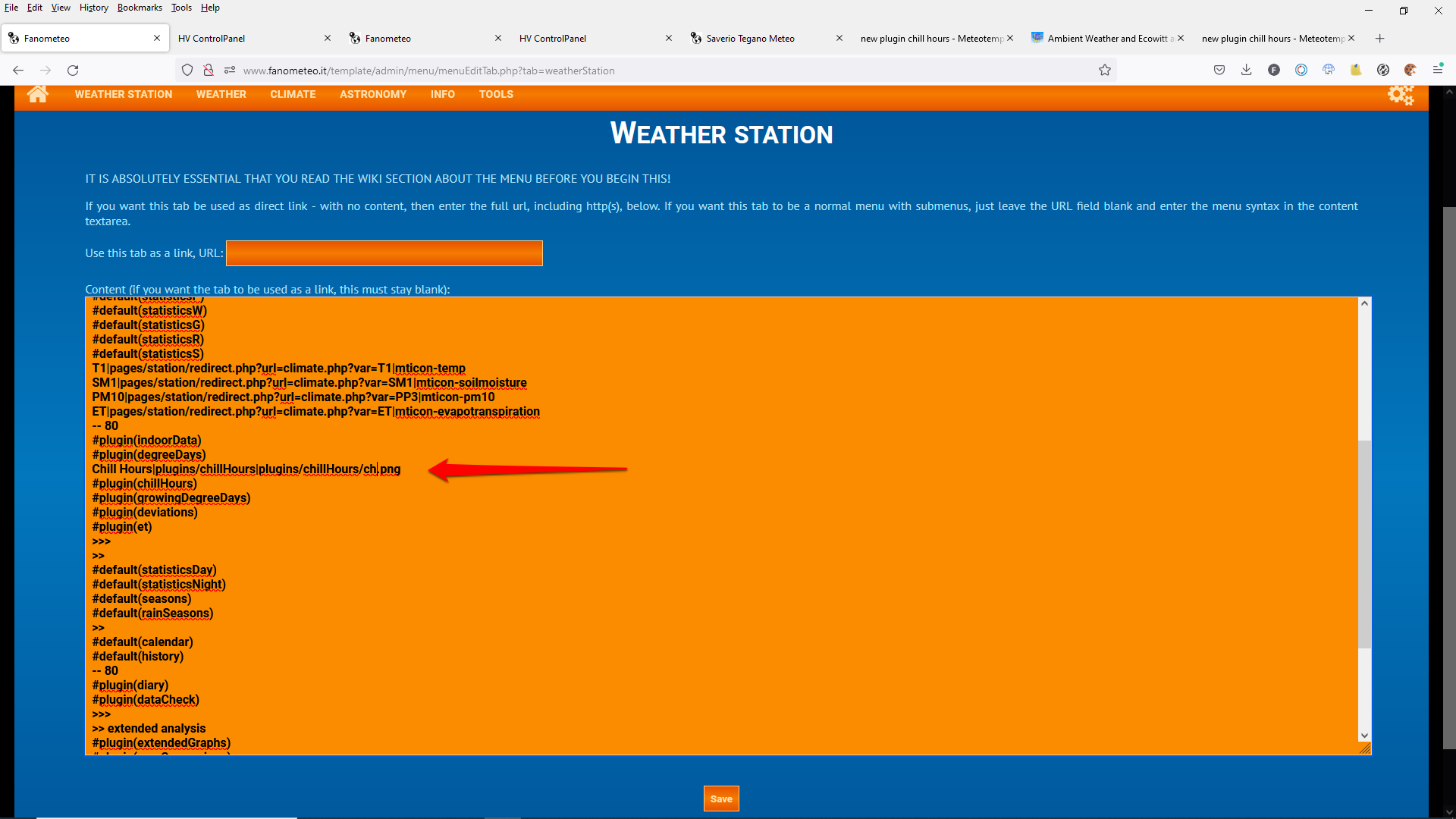Open the WEATHER site menu
This screenshot has height=819, width=1456.
pos(221,94)
